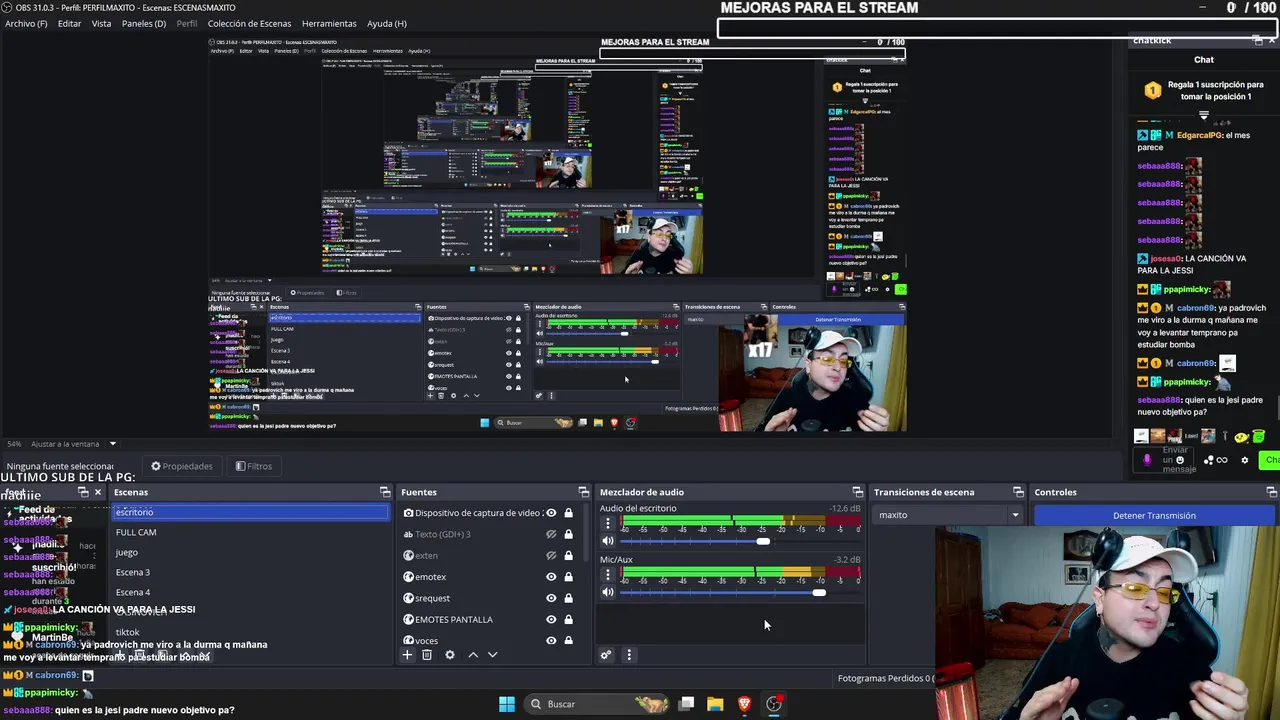This screenshot has height=720, width=1280.
Task: Open Brave browser from taskbar
Action: tap(744, 704)
